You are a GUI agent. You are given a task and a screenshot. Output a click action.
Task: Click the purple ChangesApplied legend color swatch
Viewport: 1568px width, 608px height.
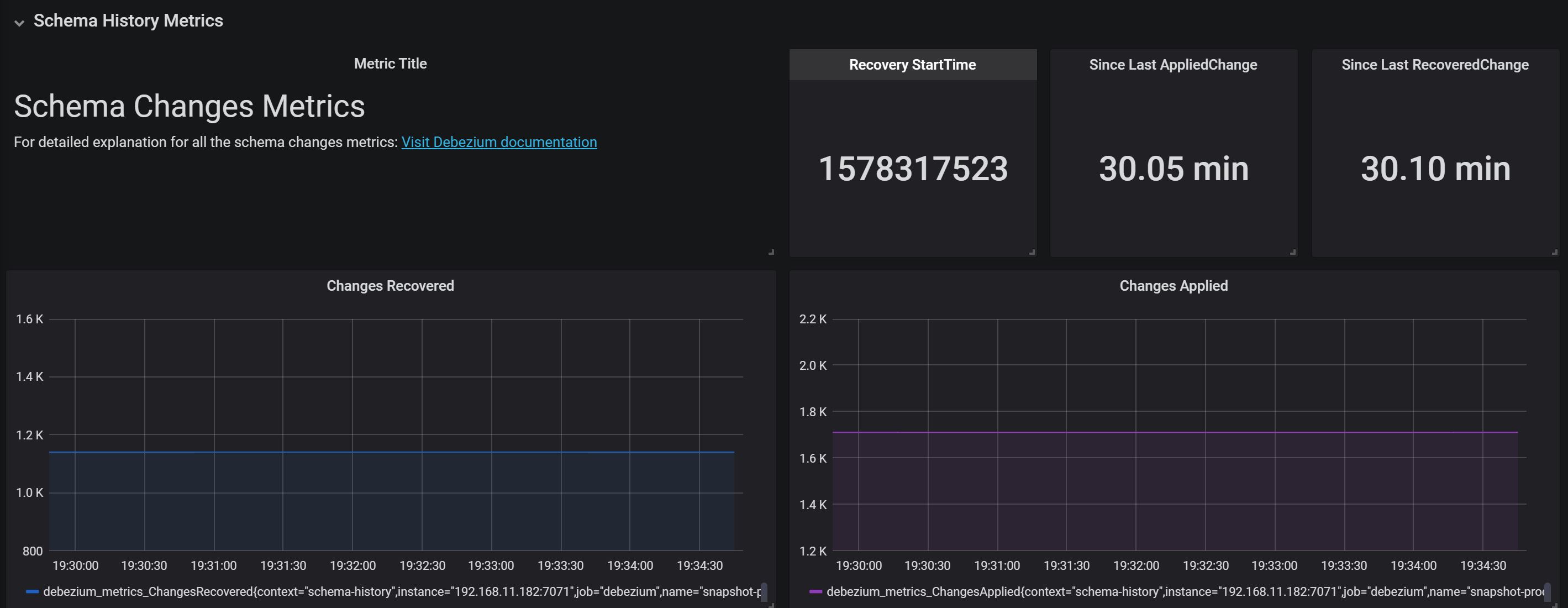point(815,591)
